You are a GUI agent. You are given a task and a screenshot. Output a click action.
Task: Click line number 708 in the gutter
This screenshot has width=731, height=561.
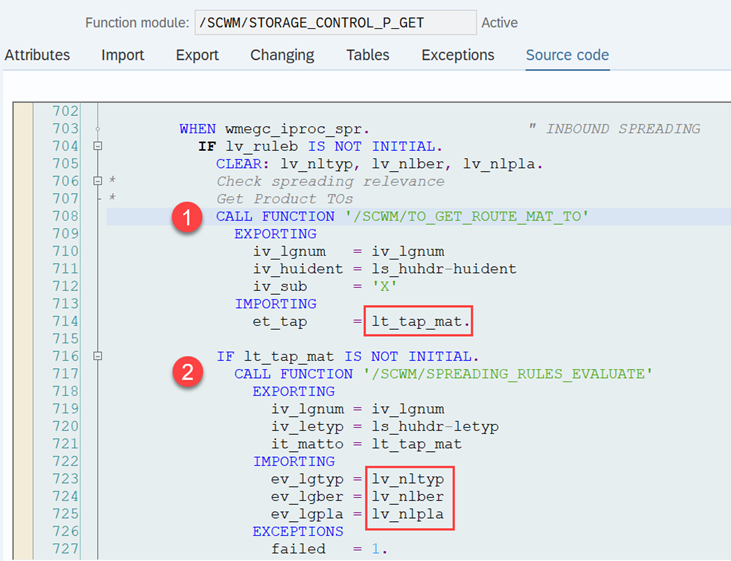point(65,216)
